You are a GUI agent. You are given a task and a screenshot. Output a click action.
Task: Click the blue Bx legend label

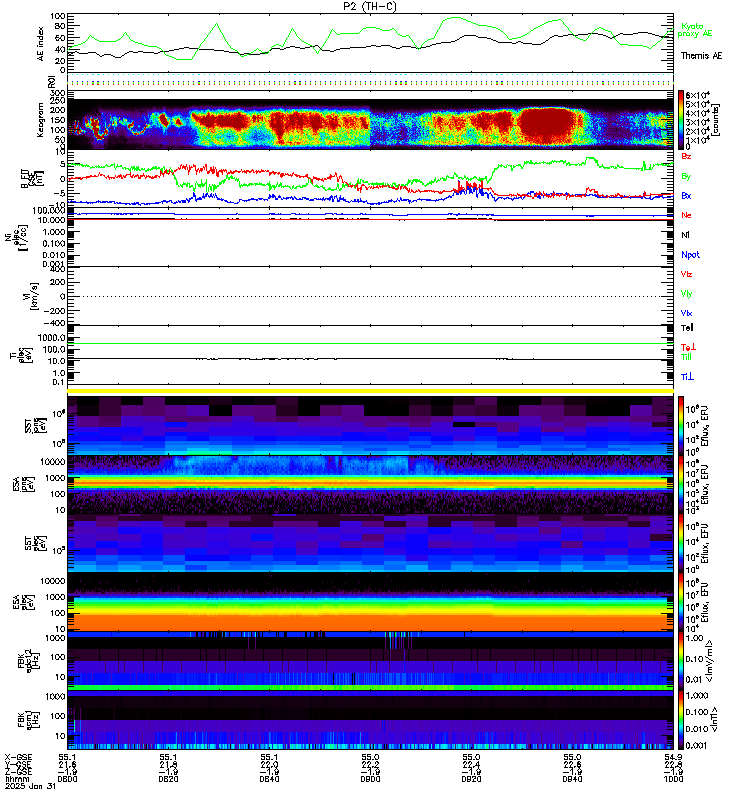pyautogui.click(x=686, y=195)
